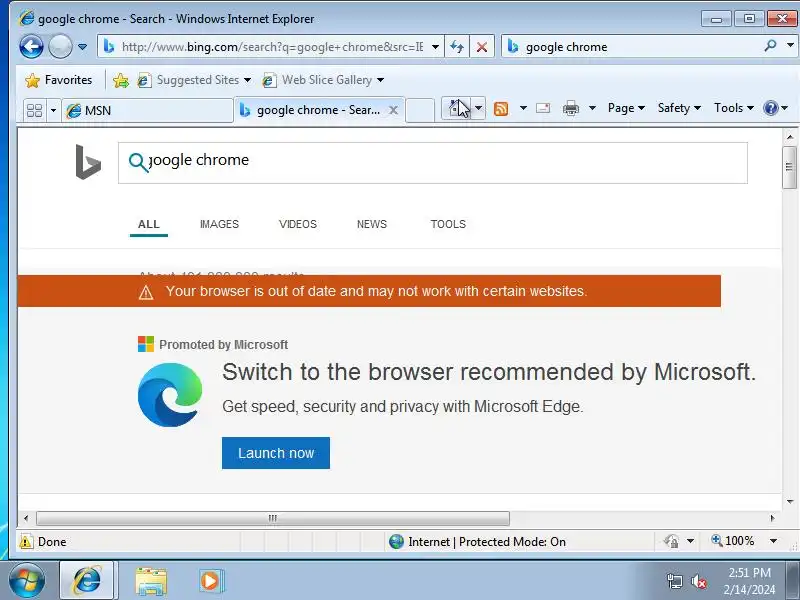
Task: Open the tab list dropdown arrow
Action: (x=53, y=110)
